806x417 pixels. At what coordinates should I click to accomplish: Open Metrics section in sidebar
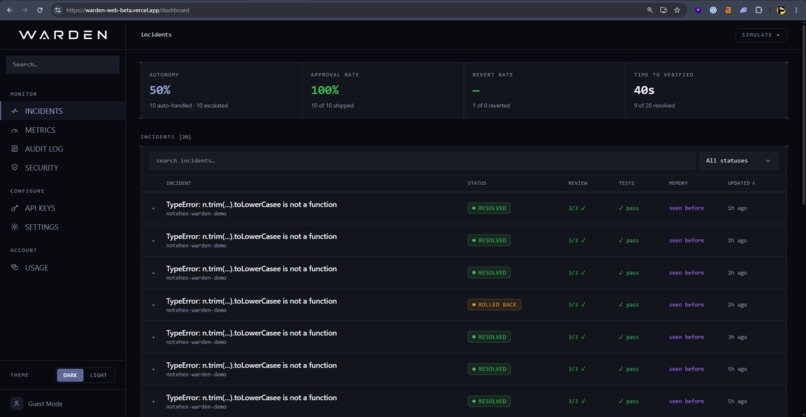point(63,130)
